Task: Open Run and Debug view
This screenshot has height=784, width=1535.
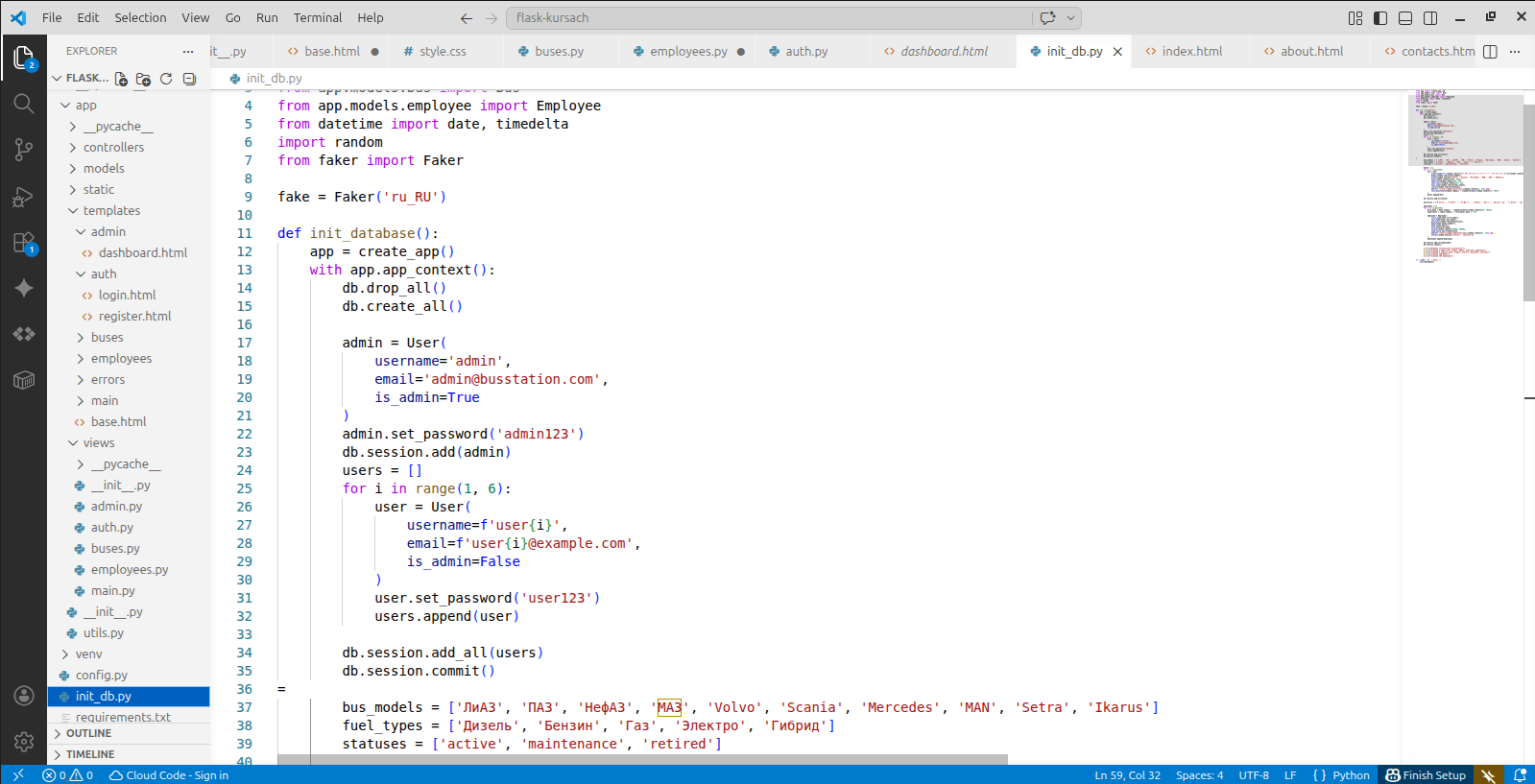Action: click(x=24, y=197)
